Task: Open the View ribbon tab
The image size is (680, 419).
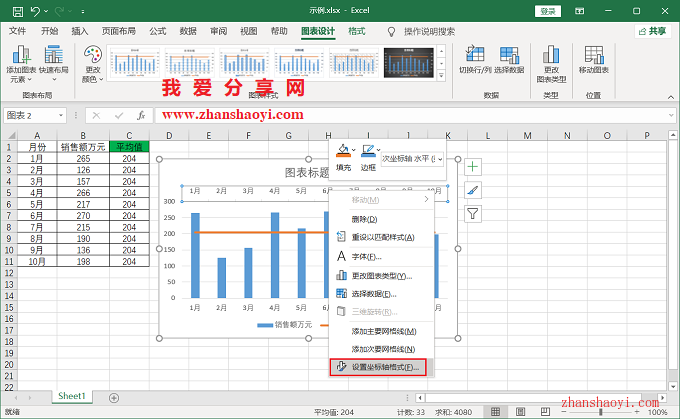Action: (x=249, y=31)
